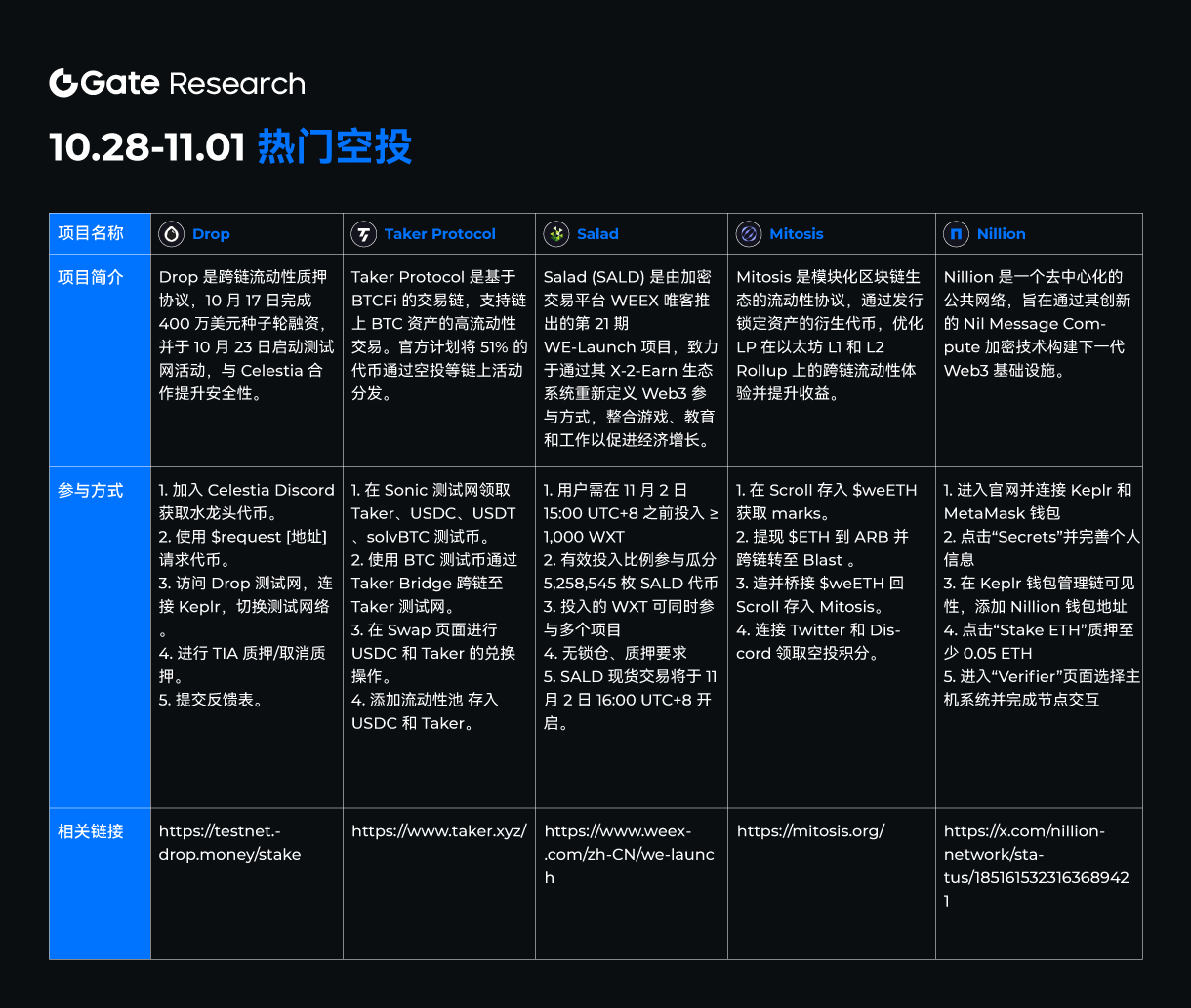This screenshot has width=1191, height=1008.
Task: Click the Taker Protocol logo icon
Action: (x=363, y=233)
